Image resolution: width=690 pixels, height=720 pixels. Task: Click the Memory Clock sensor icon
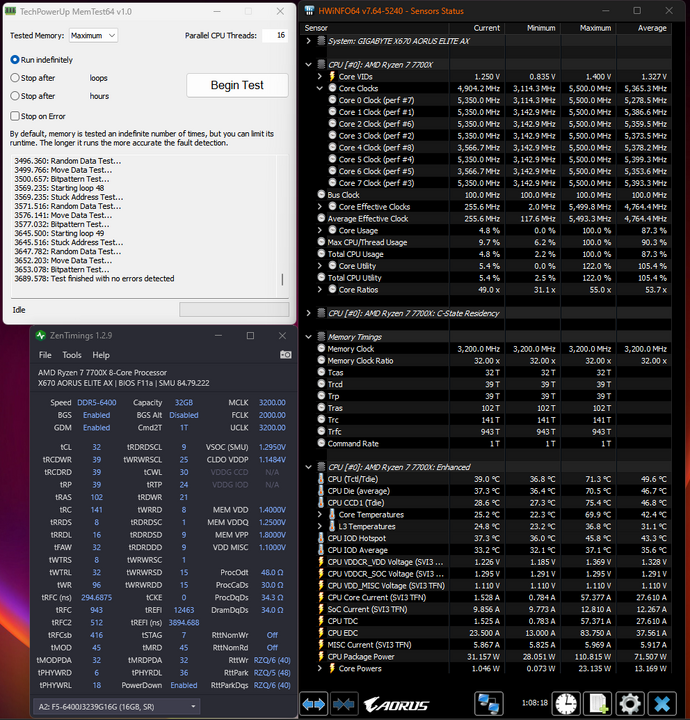(x=321, y=349)
